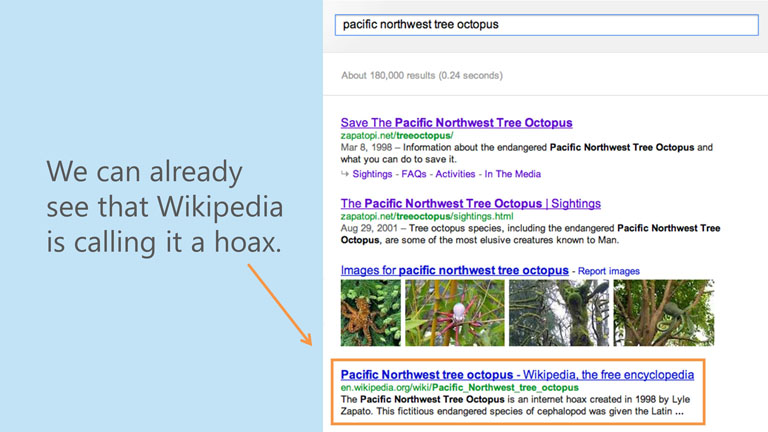Open the Tree Octopus | Sightings result title

coord(470,204)
